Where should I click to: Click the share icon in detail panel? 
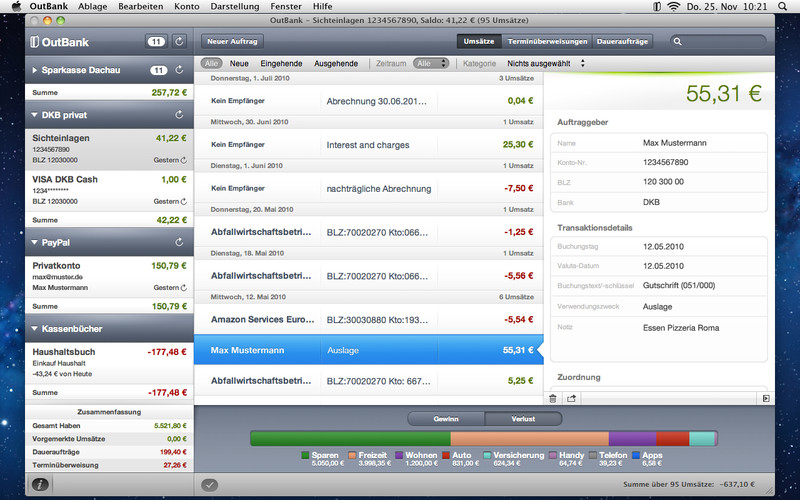coord(572,398)
